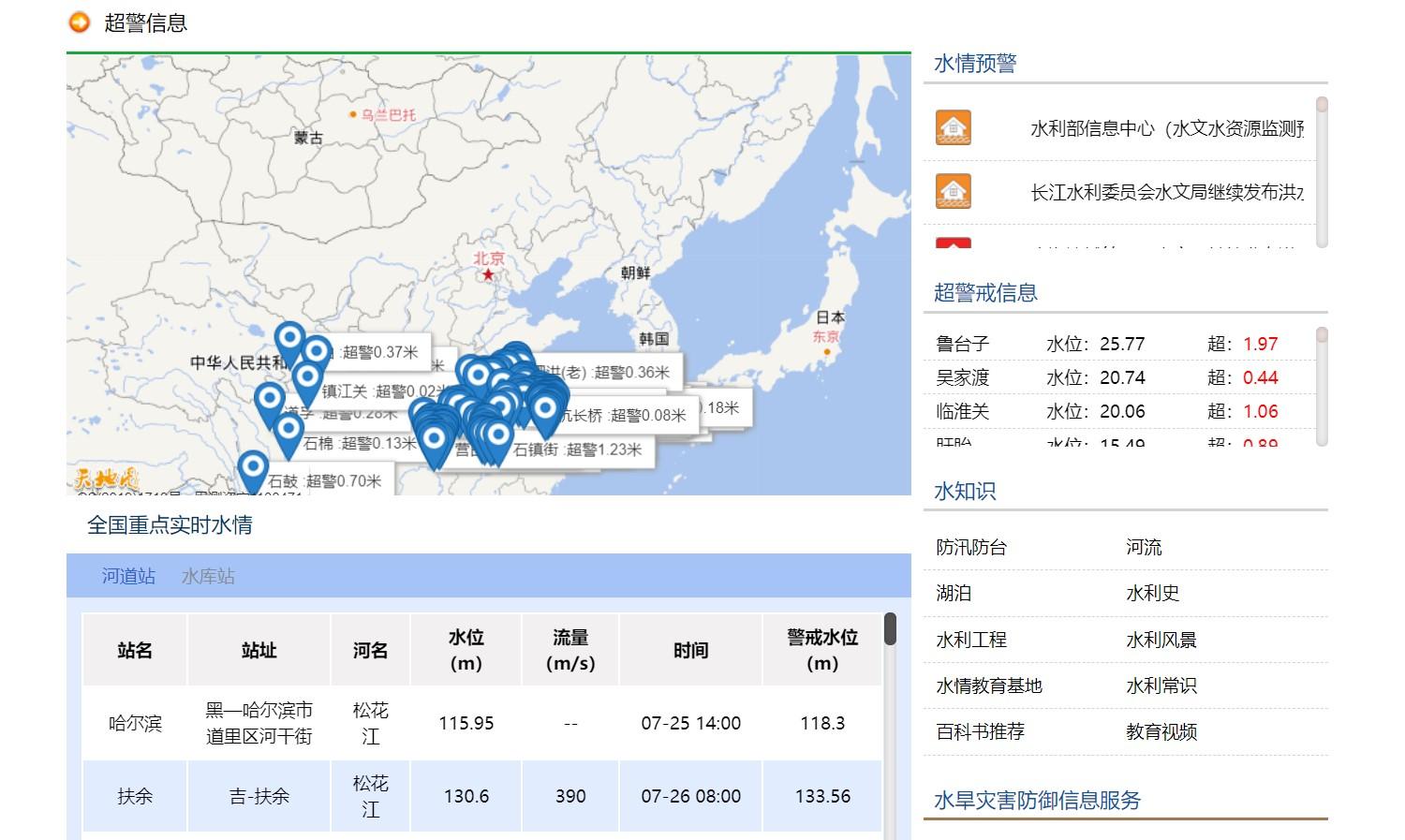This screenshot has height=840, width=1405.
Task: Click the 水旱灾害防御信息服务 heading
Action: 1038,800
